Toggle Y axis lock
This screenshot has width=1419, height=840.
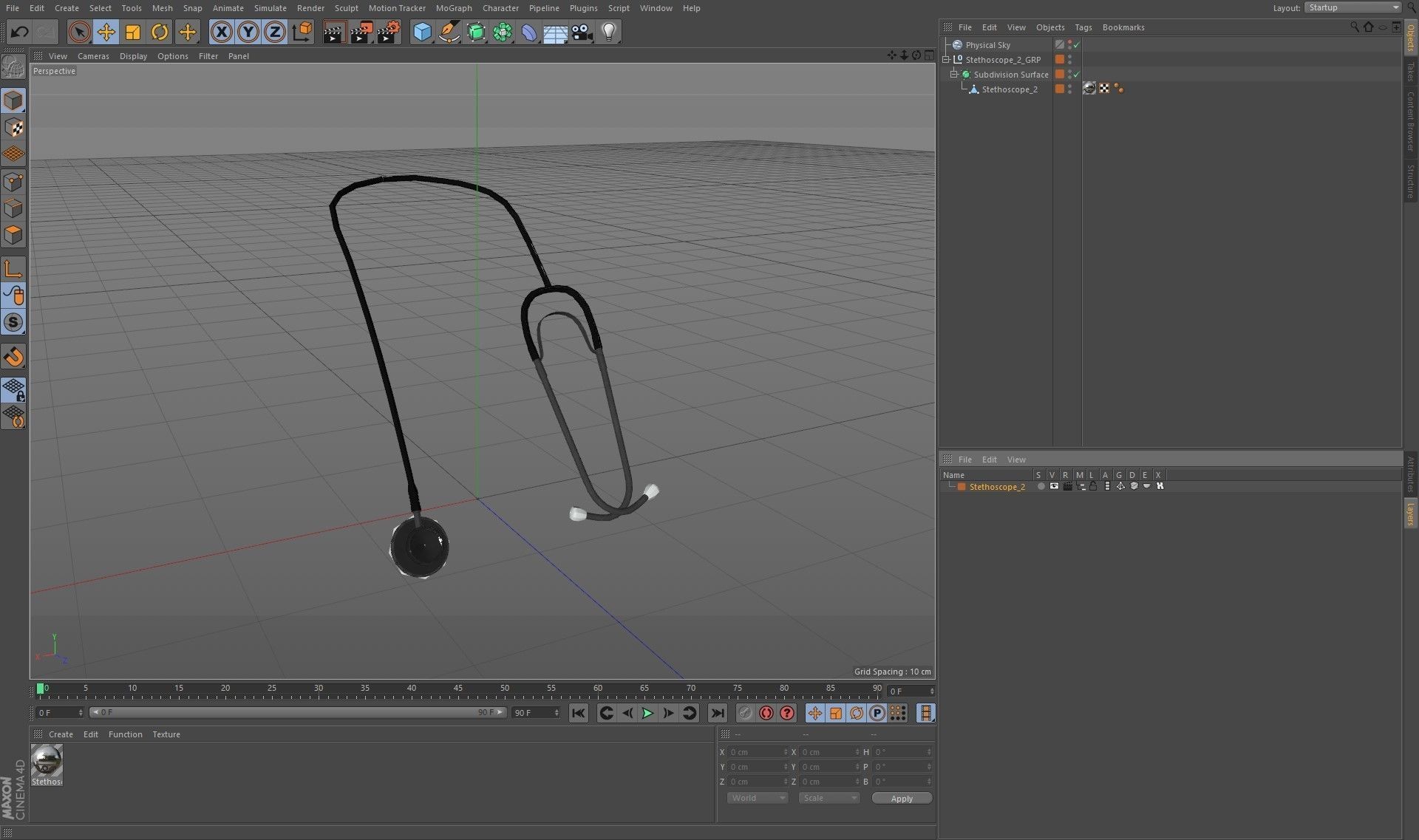pos(248,32)
